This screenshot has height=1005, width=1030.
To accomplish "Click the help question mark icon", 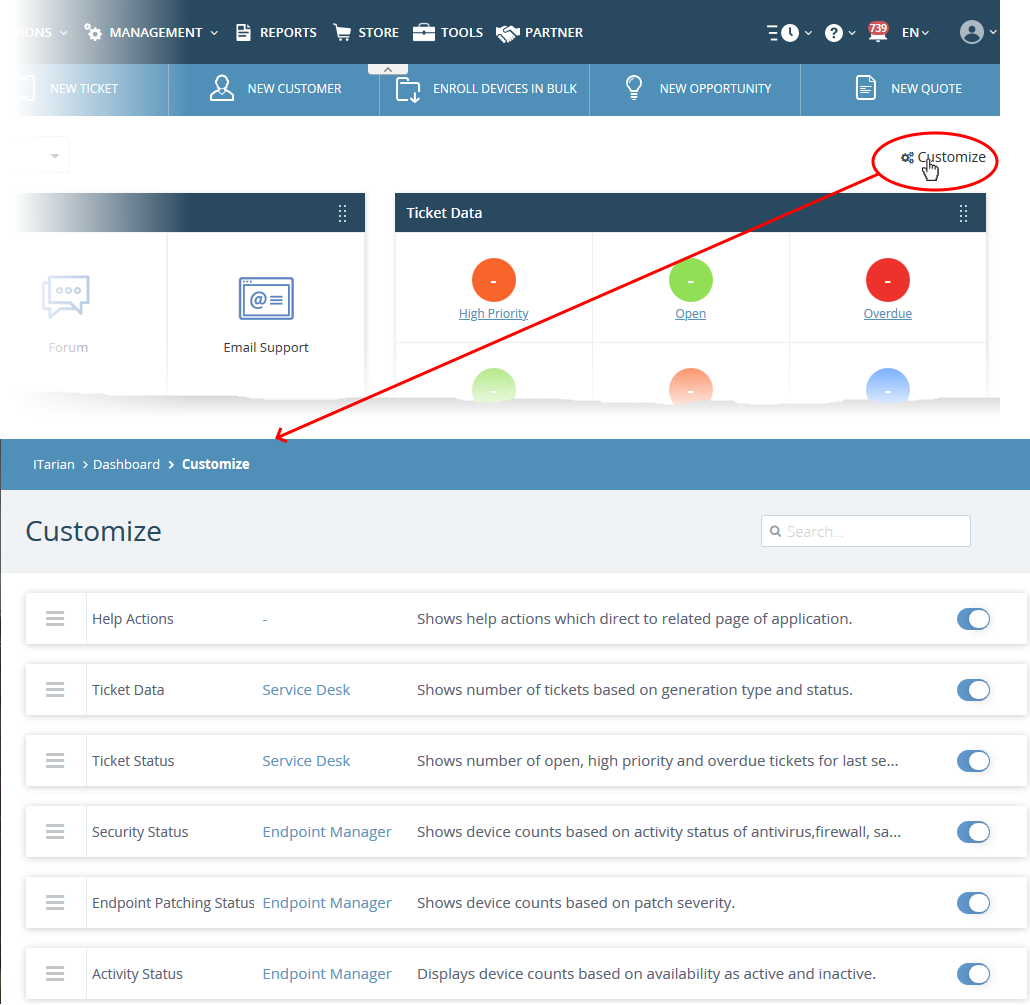I will pos(834,33).
